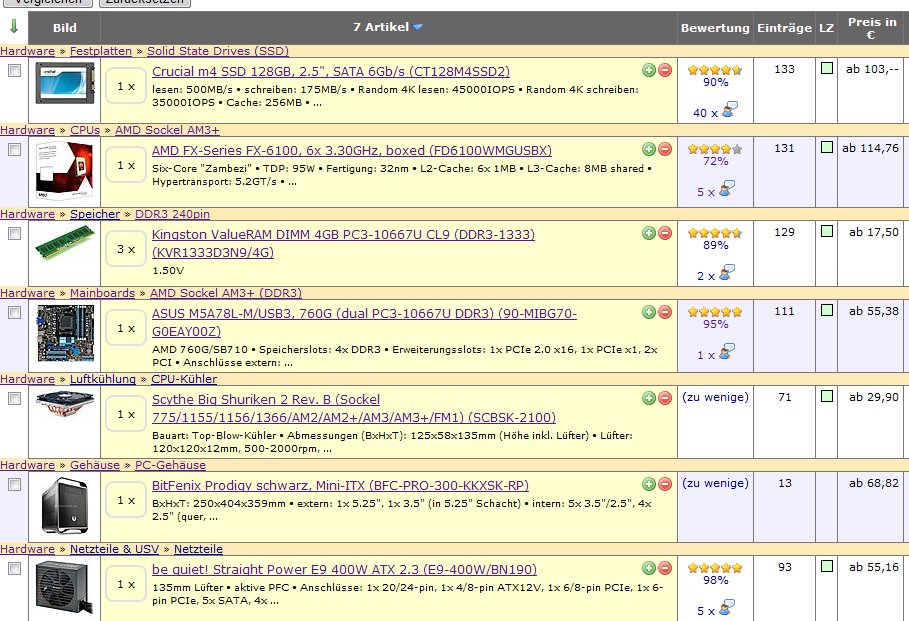Go to PC-Gehäuse category

[170, 465]
